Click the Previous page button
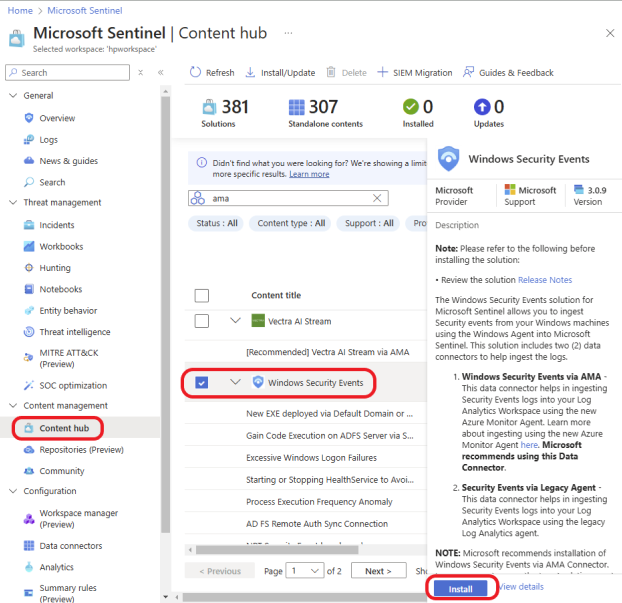Image resolution: width=622 pixels, height=603 pixels. [220, 570]
